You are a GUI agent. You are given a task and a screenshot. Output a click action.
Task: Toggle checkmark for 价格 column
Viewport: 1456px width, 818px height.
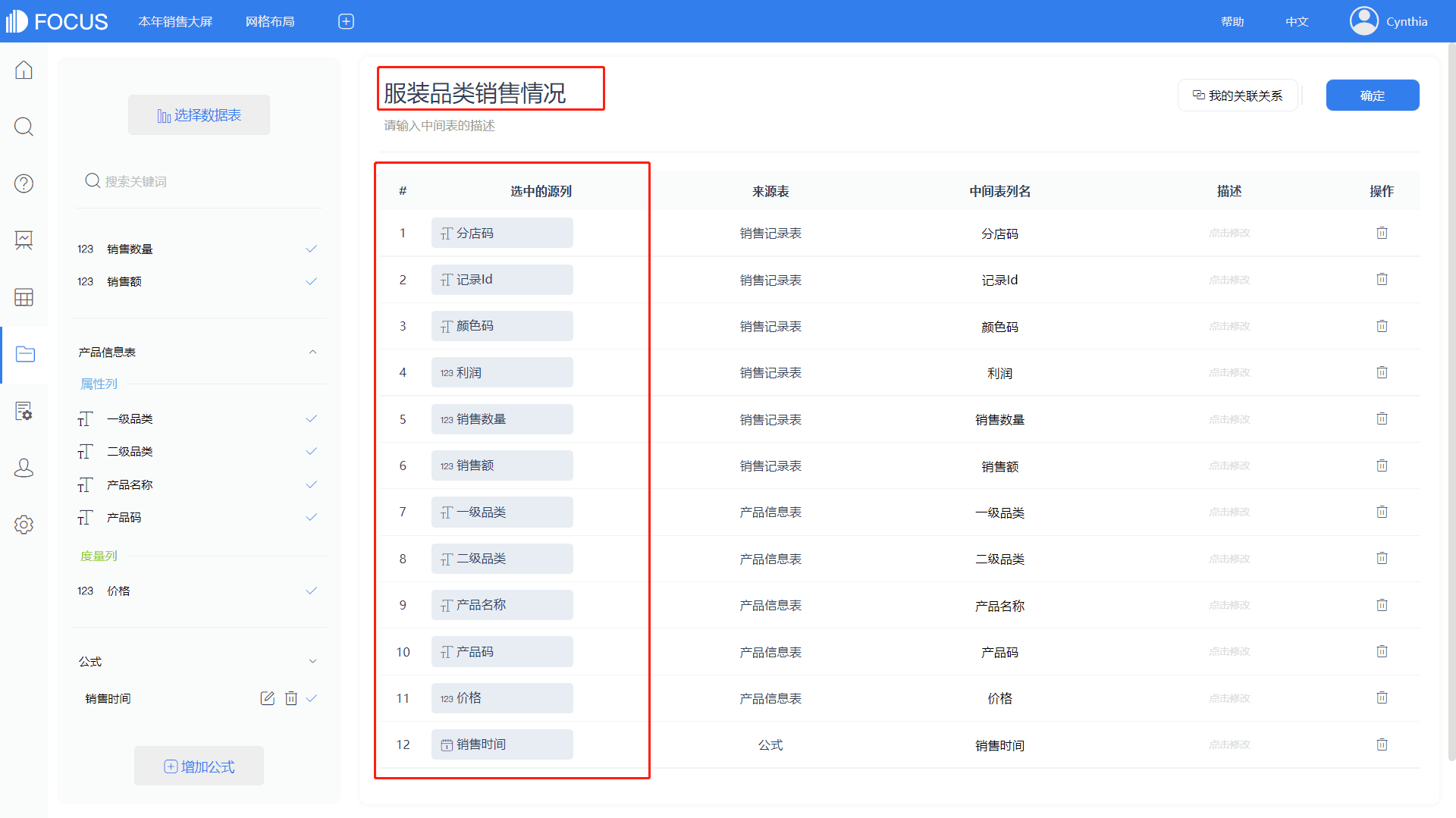pos(311,591)
